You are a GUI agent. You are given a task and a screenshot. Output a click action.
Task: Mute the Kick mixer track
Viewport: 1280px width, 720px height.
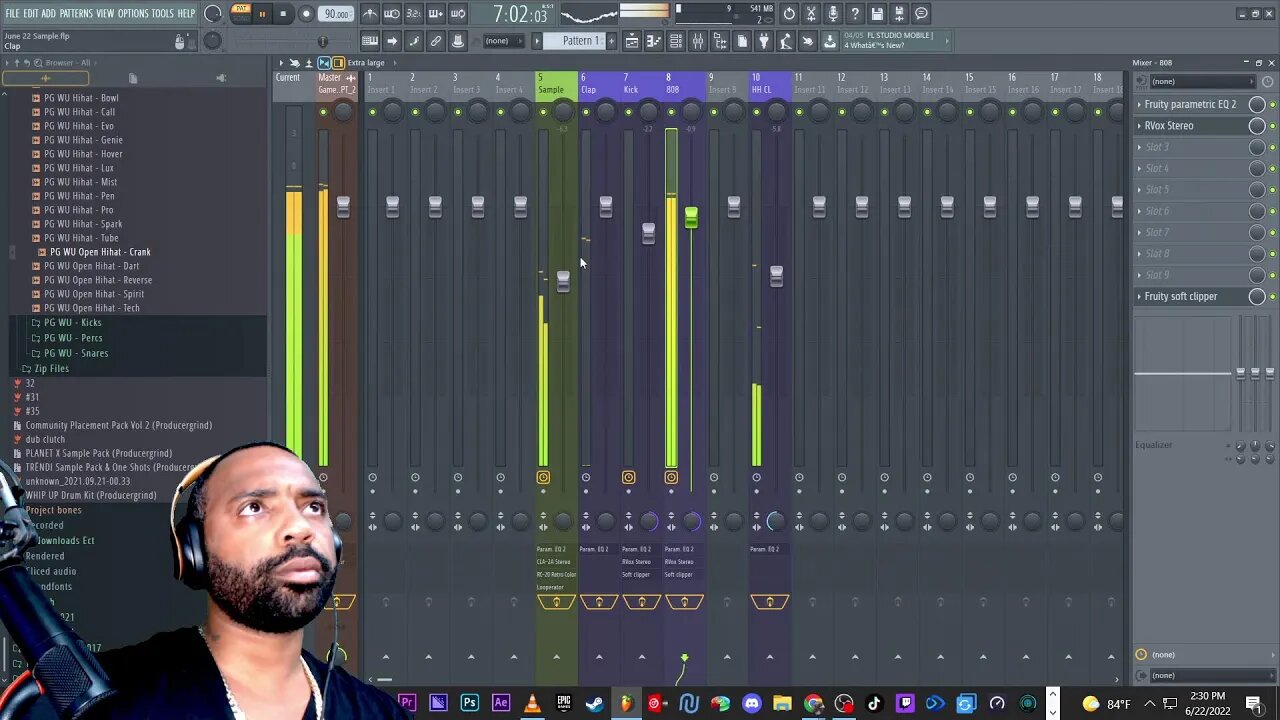pos(628,112)
